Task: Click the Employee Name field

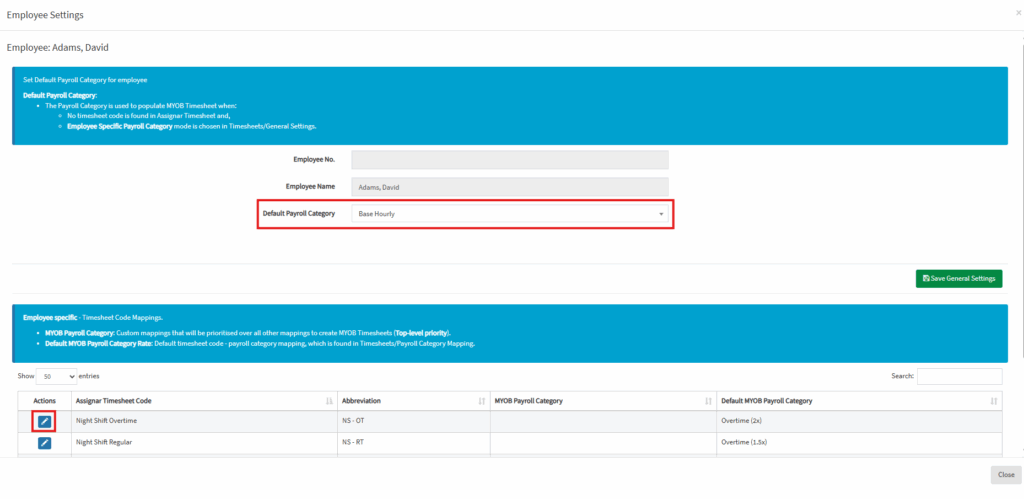Action: pyautogui.click(x=510, y=187)
